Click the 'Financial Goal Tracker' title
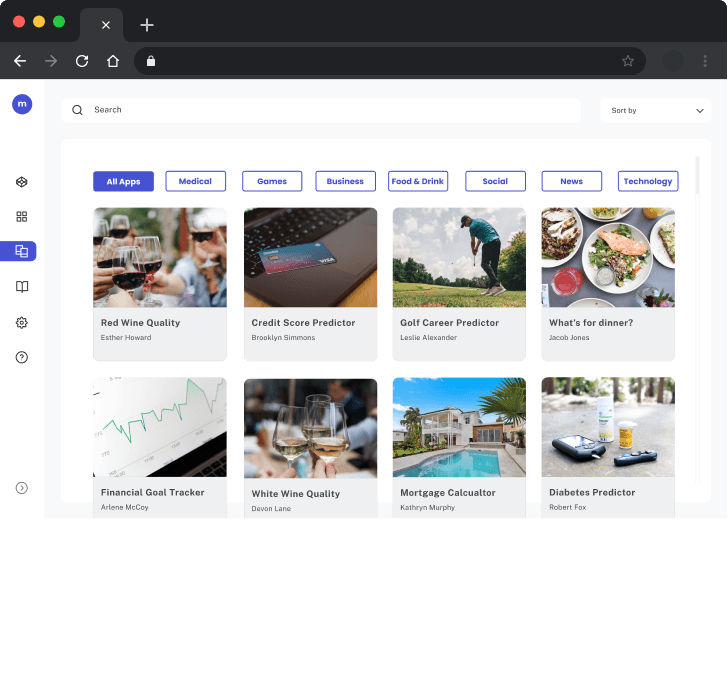728x700 pixels. coord(153,493)
